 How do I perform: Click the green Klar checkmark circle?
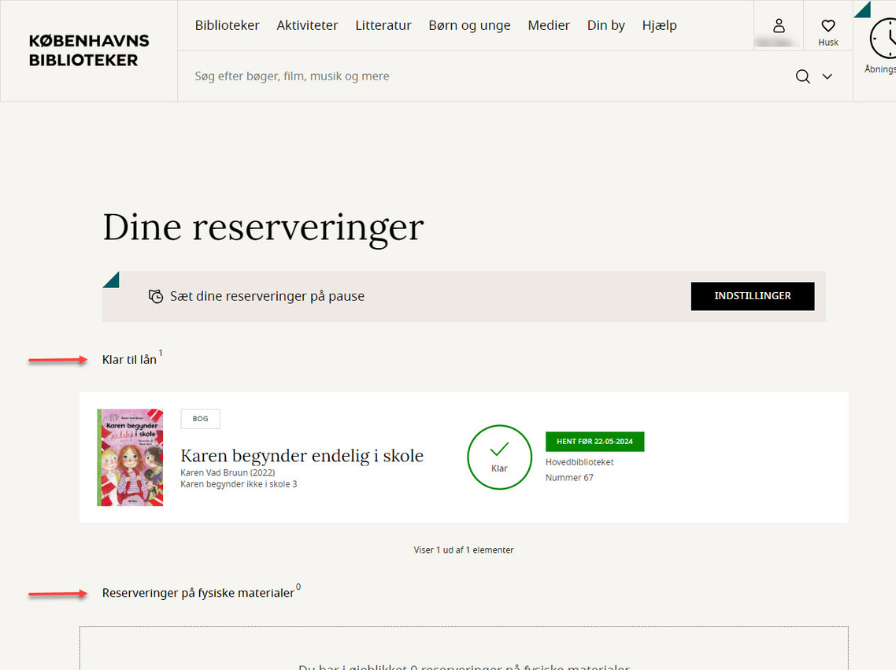tap(499, 457)
